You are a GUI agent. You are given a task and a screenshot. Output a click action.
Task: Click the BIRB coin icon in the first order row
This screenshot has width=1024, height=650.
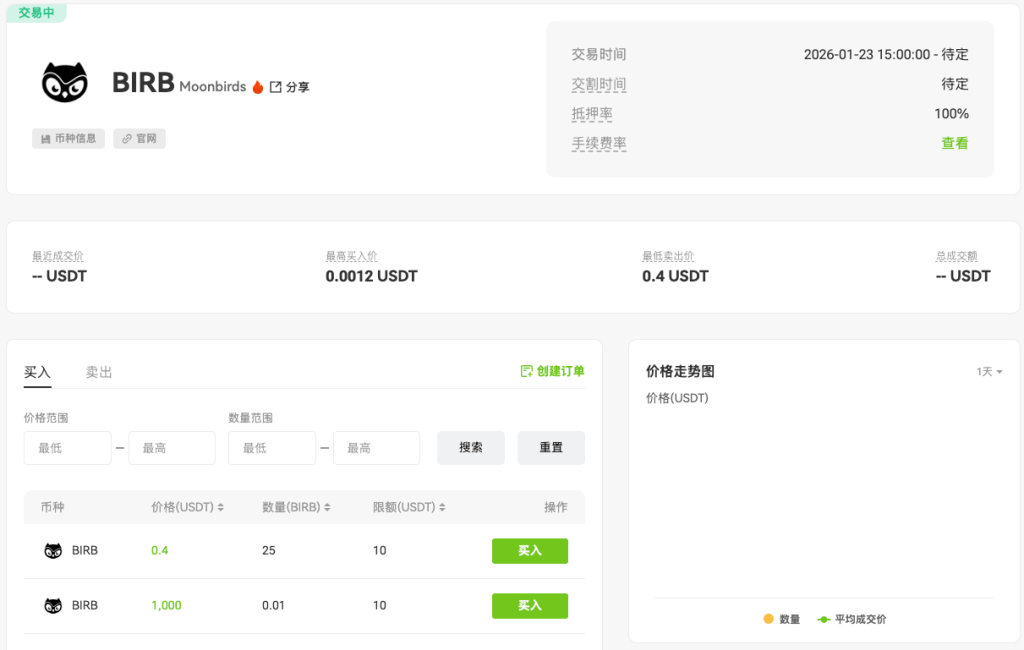pos(53,550)
